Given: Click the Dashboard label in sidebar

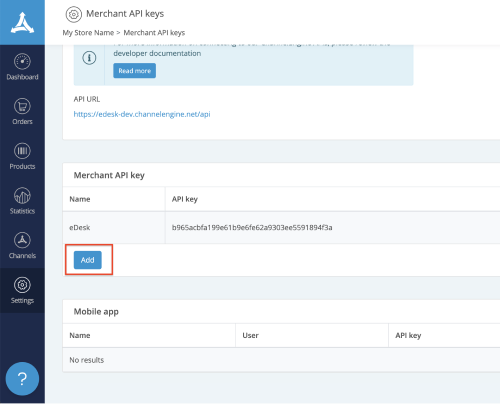Looking at the screenshot, I should 22,77.
